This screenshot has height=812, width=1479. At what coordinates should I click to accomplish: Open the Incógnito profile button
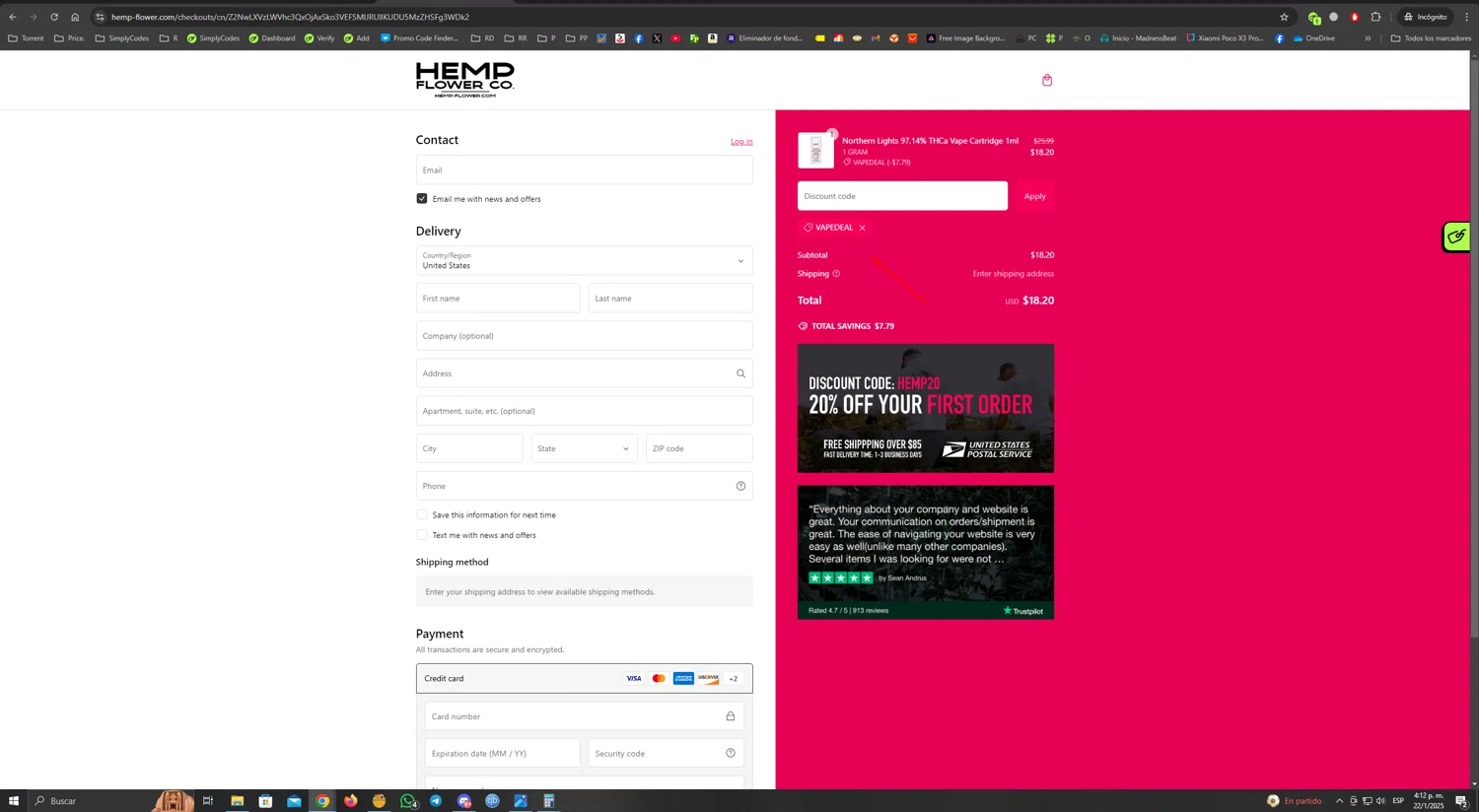tap(1426, 17)
